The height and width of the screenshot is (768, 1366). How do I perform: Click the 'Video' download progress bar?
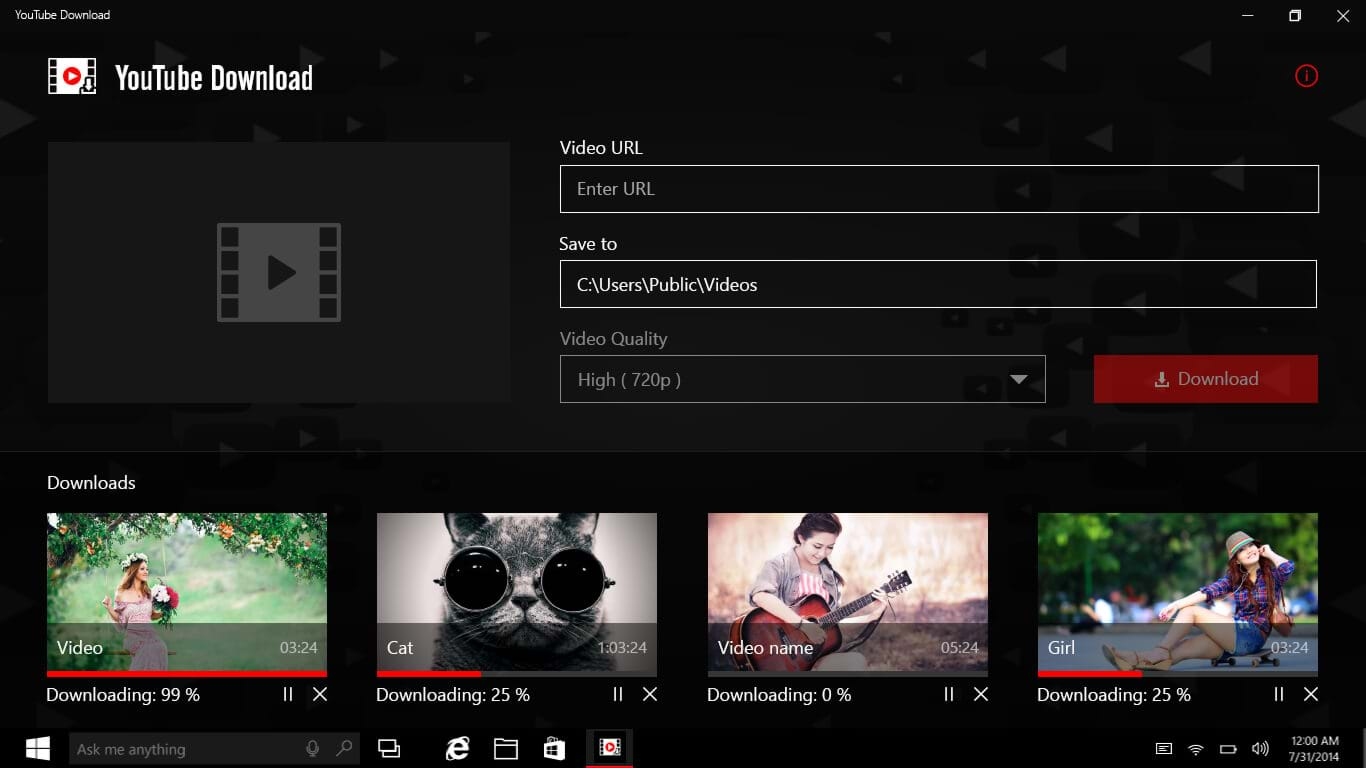187,674
